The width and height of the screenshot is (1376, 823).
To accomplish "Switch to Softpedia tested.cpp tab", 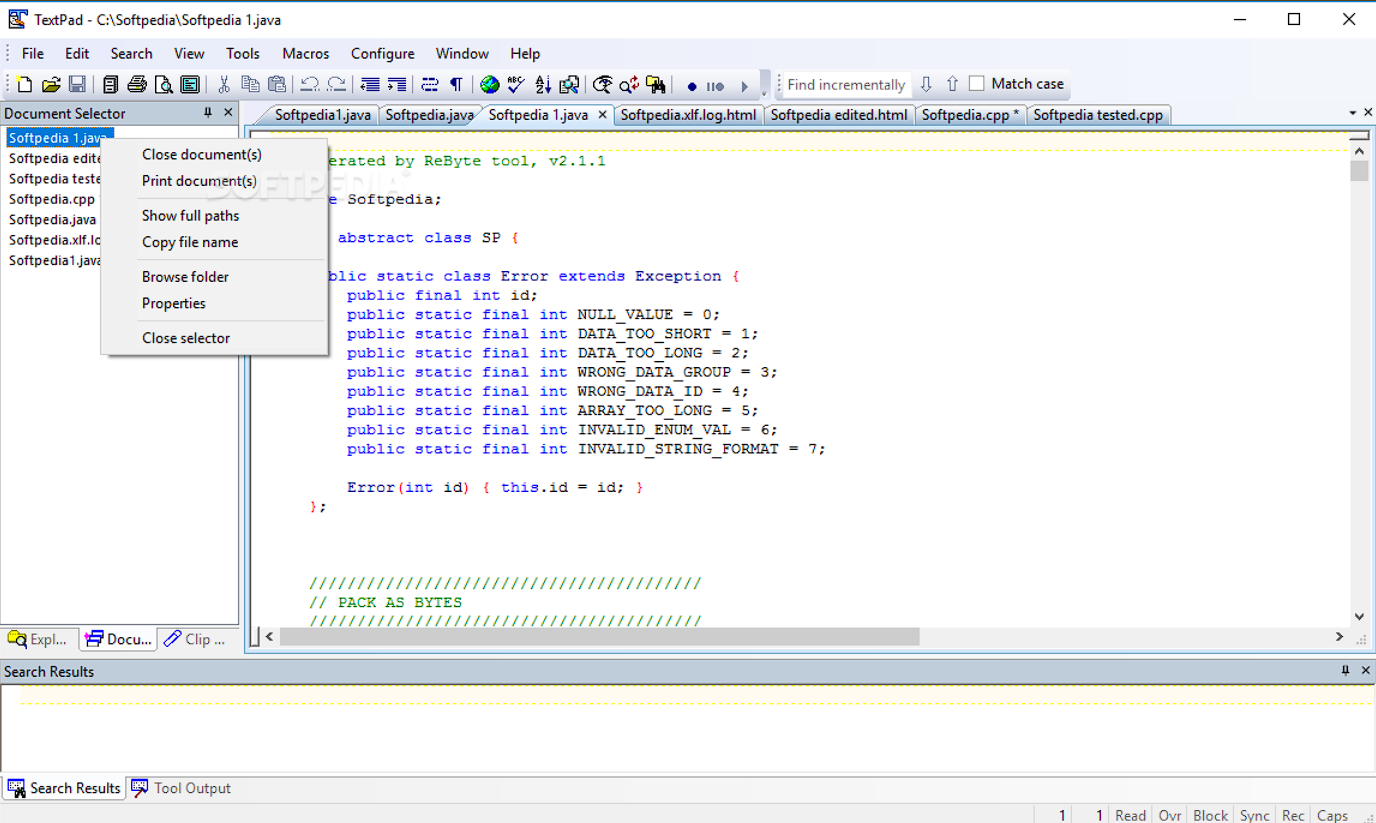I will pyautogui.click(x=1098, y=115).
